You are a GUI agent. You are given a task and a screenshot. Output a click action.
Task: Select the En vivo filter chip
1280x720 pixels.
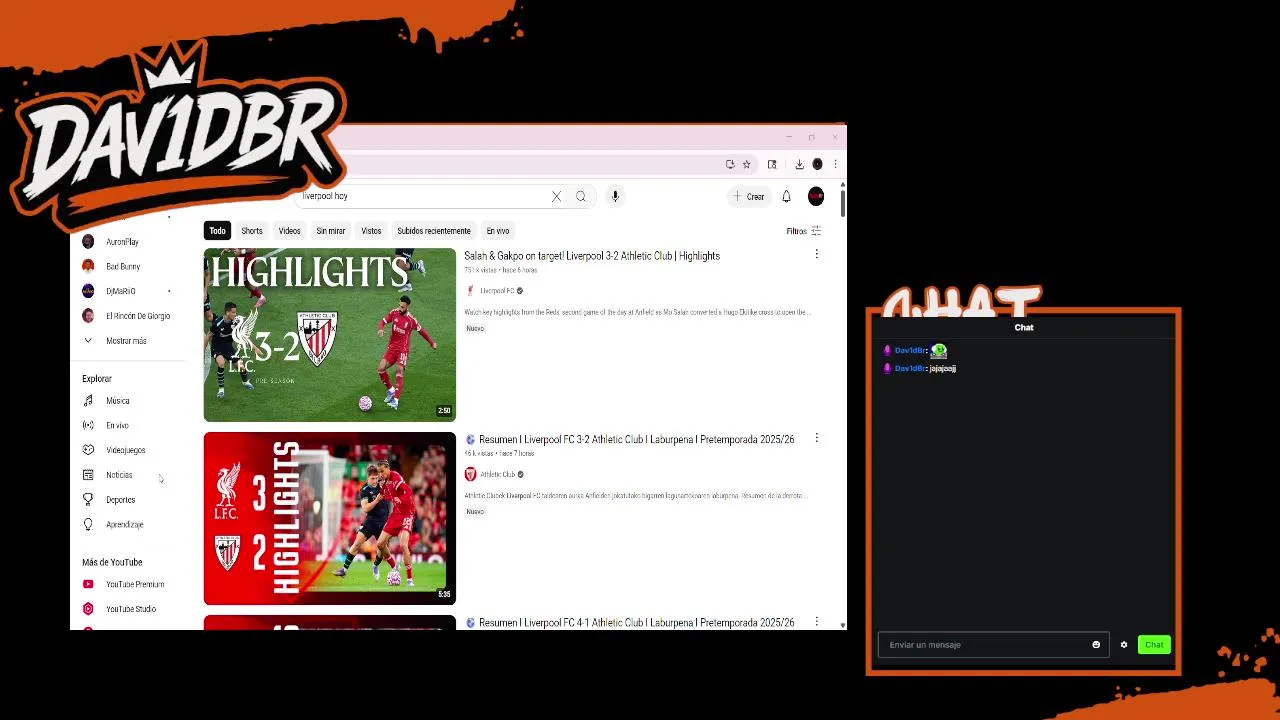(498, 231)
